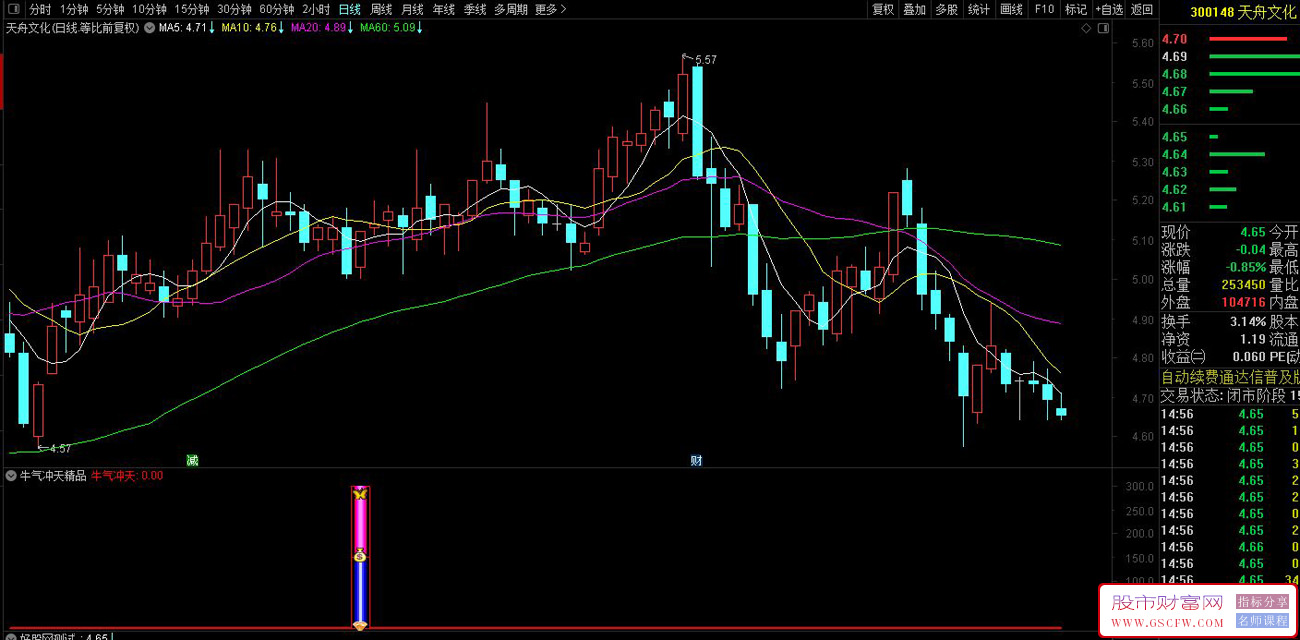
Task: Open the 画线 drawing tools
Action: [x=1012, y=9]
